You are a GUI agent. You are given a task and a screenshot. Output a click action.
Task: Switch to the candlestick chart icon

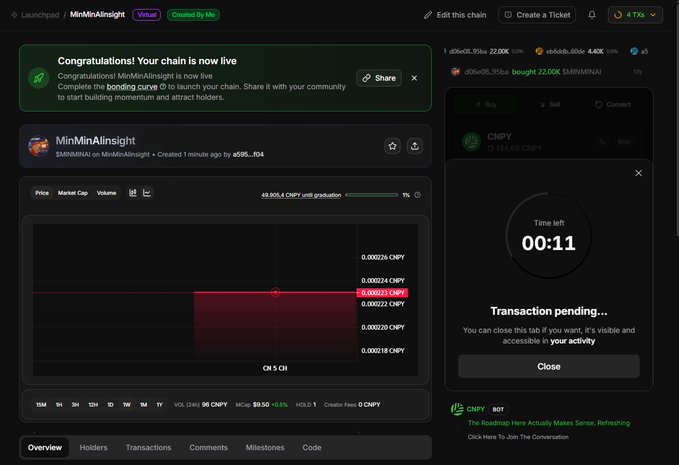tap(133, 193)
